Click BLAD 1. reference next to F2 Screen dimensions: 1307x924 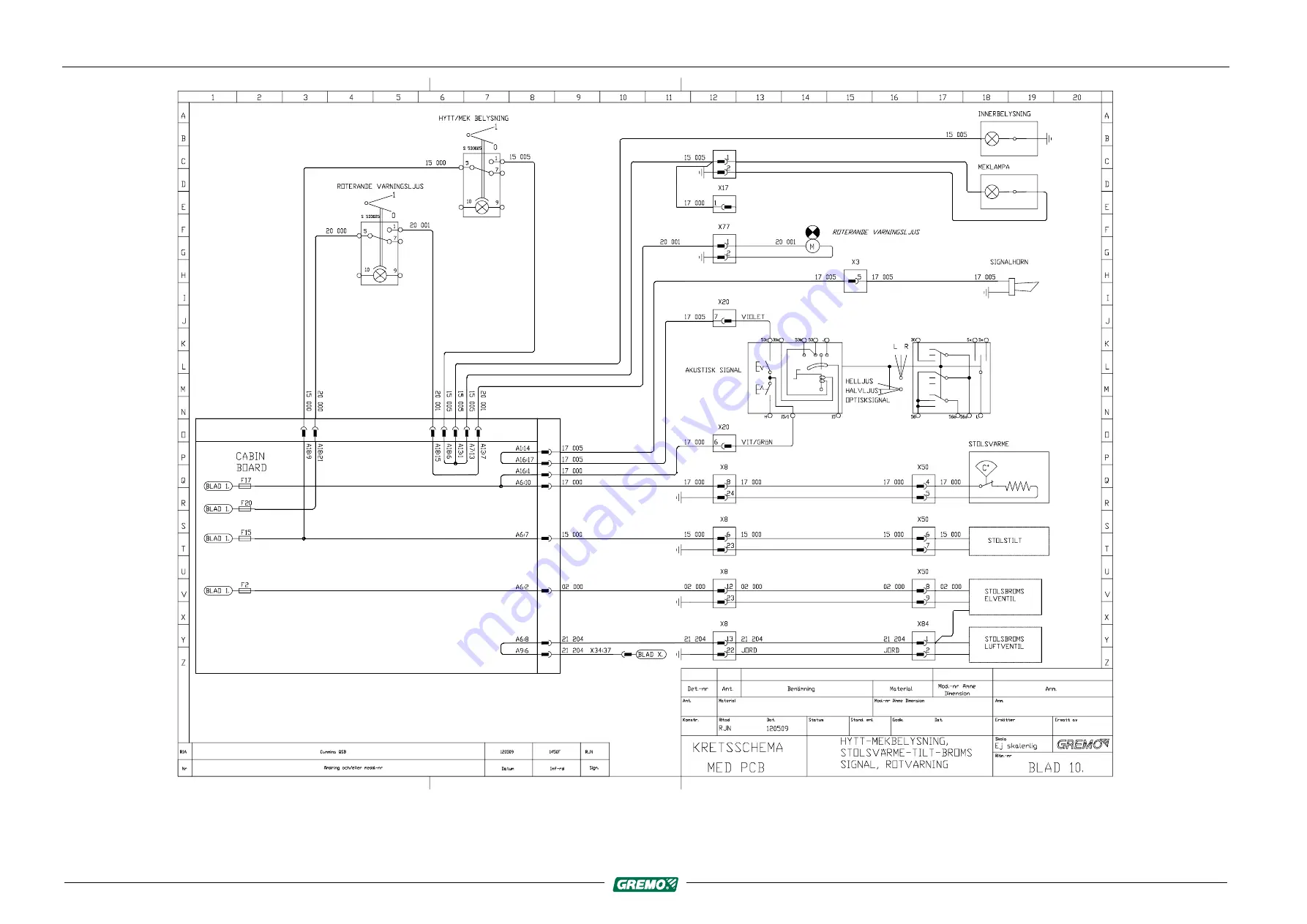coord(218,590)
